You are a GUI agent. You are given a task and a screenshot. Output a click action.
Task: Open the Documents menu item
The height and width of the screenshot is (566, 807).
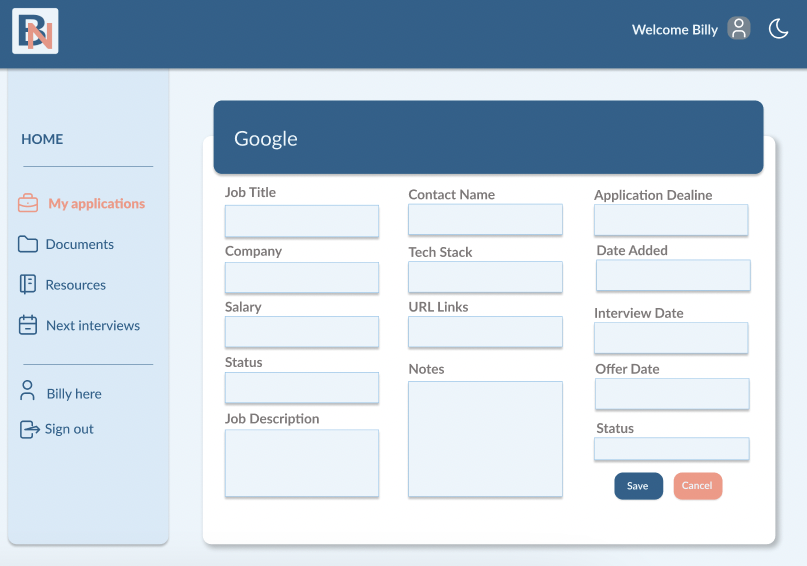click(x=80, y=244)
